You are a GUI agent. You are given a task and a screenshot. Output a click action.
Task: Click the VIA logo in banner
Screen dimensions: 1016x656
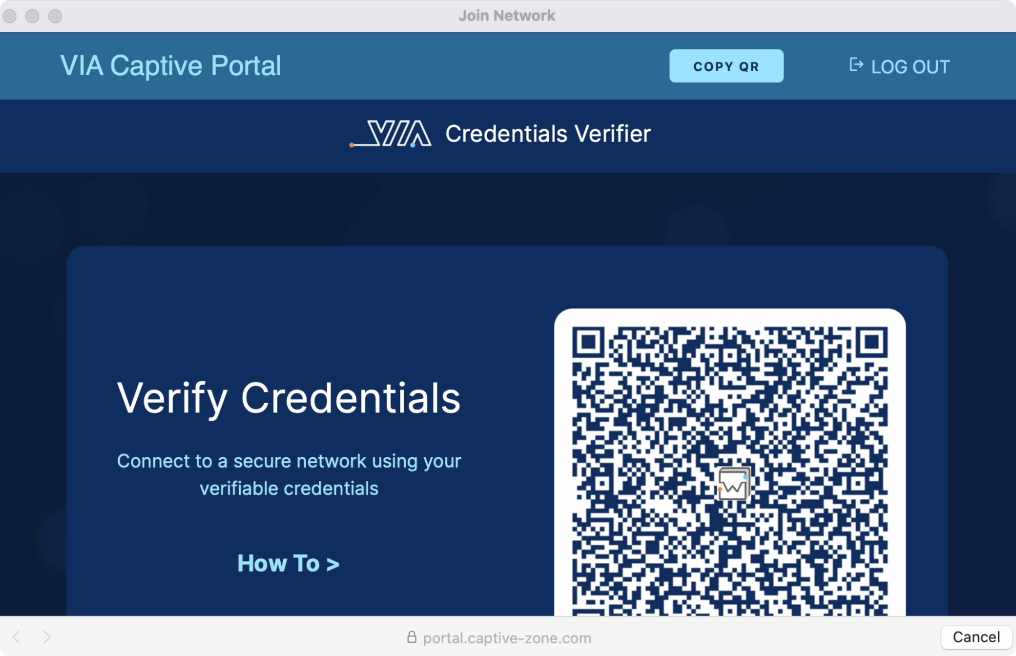point(391,134)
